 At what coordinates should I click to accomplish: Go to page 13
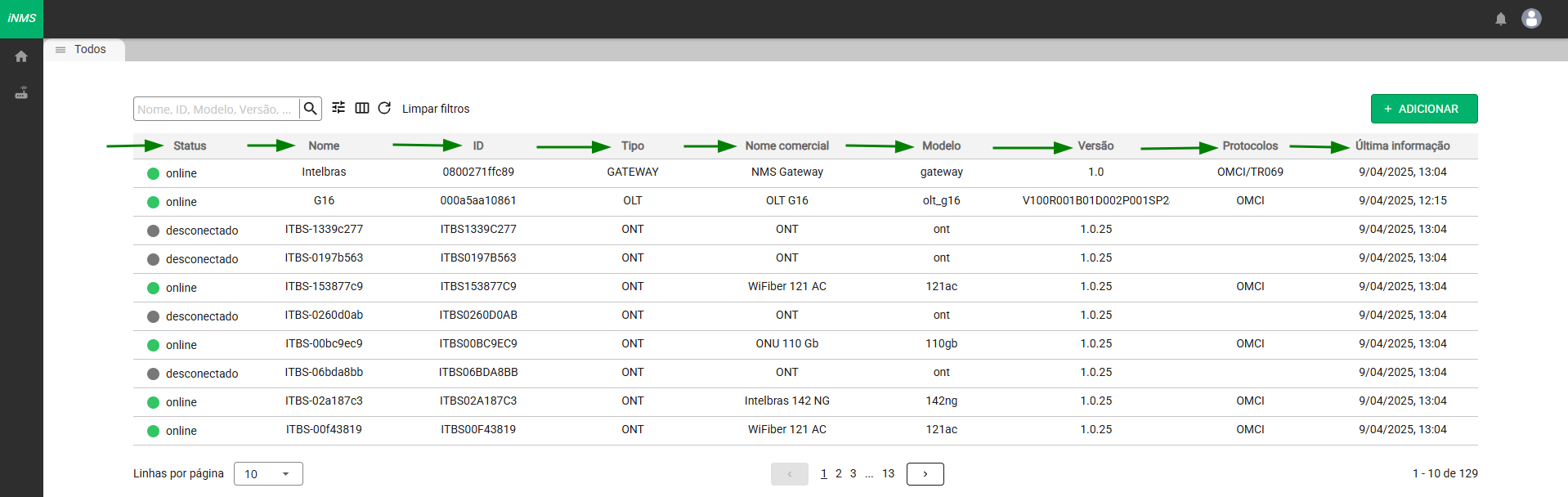tap(889, 473)
